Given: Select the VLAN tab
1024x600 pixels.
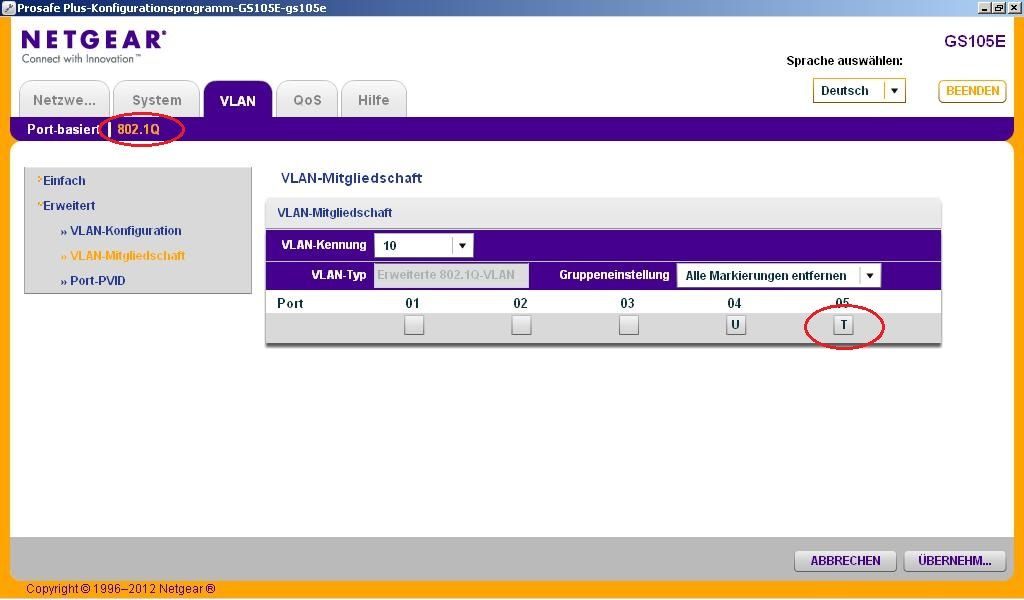Looking at the screenshot, I should (x=238, y=100).
